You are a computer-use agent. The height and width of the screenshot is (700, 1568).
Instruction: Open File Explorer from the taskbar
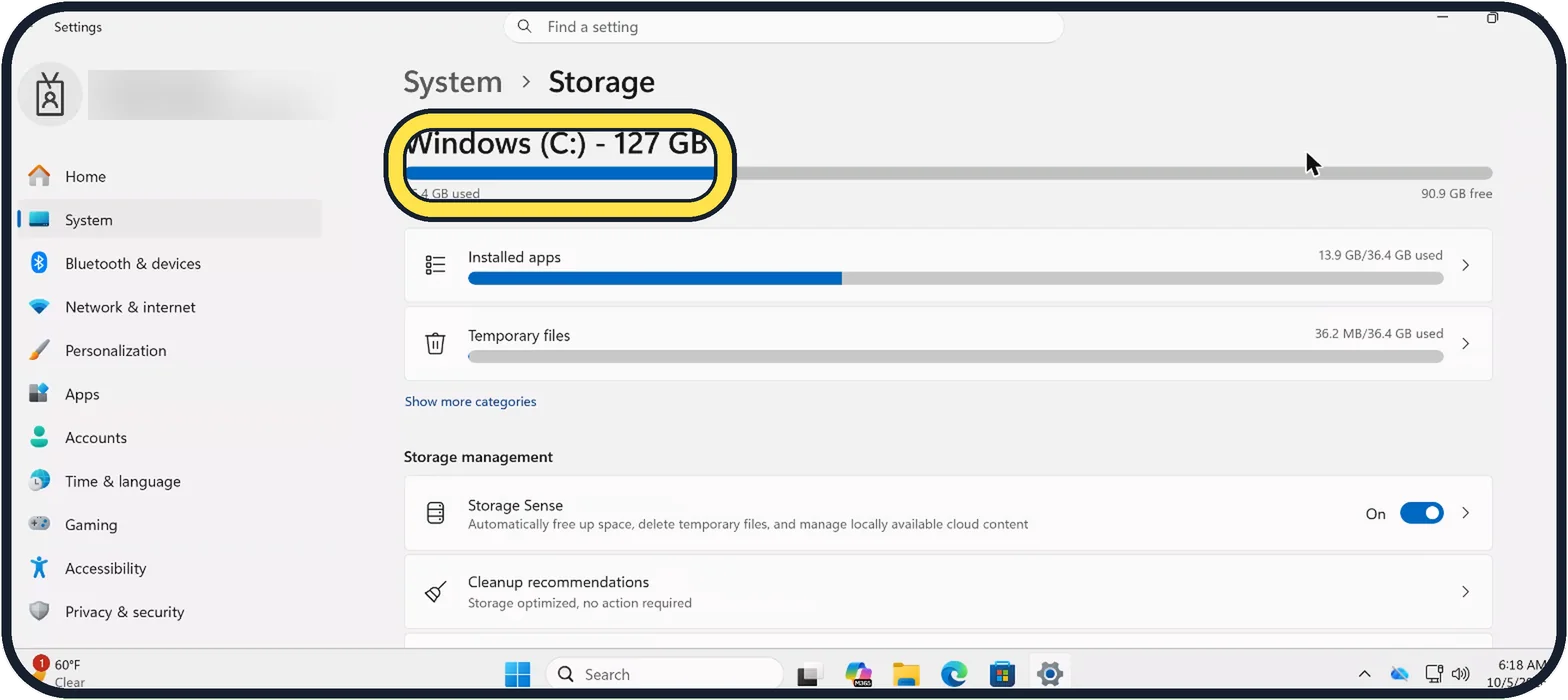pyautogui.click(x=906, y=675)
